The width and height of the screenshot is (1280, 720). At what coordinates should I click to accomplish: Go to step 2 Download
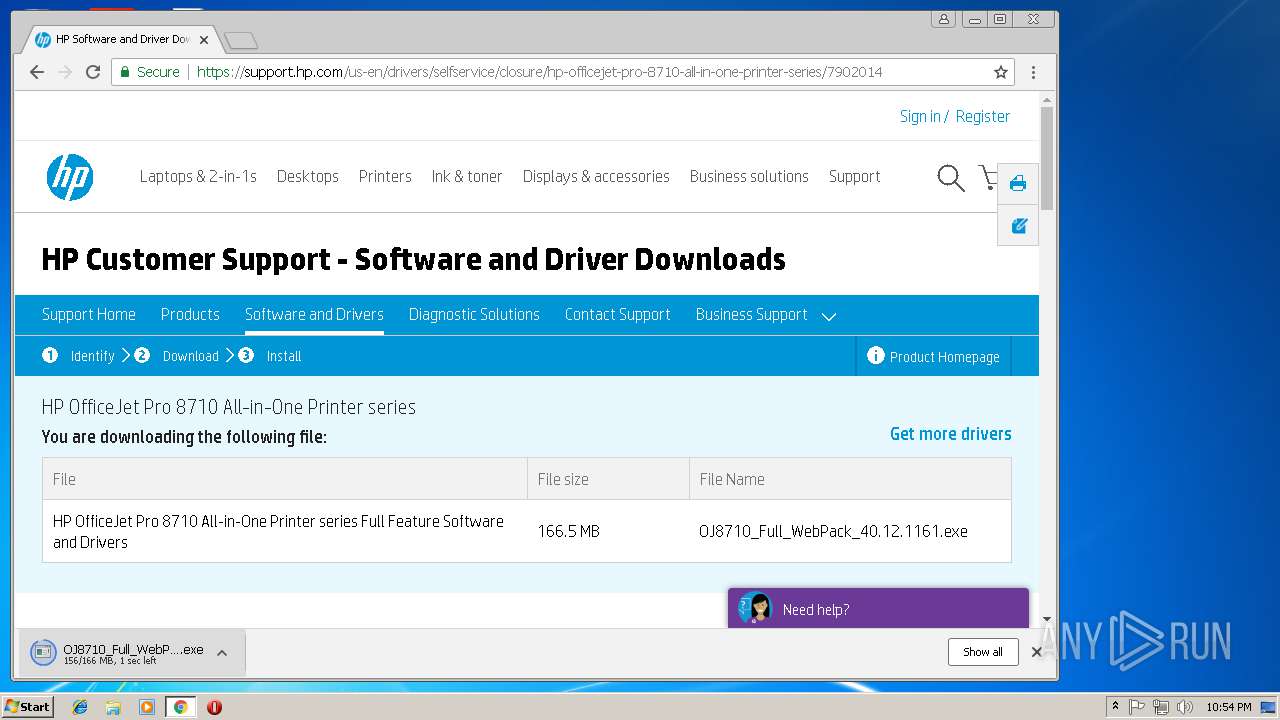177,356
